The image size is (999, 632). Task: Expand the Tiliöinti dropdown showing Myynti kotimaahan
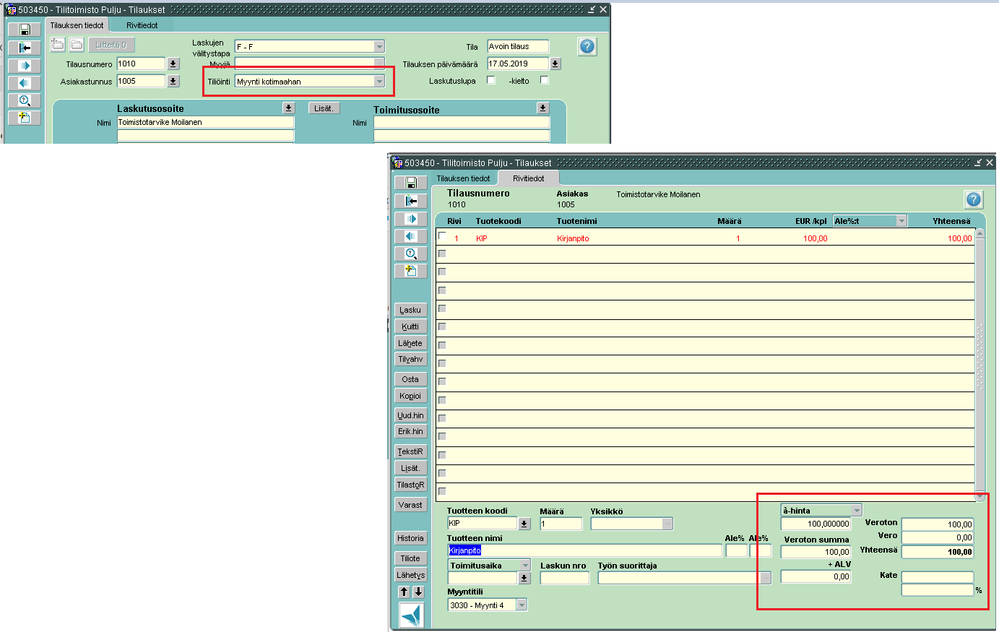point(378,82)
